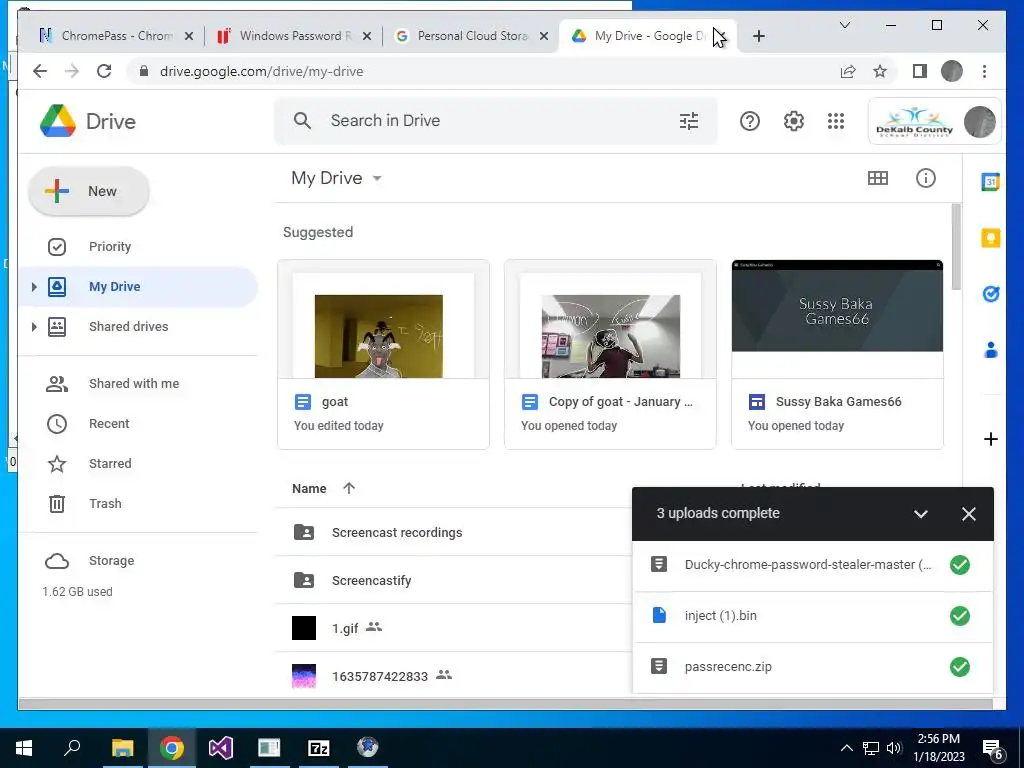Screen dimensions: 1024x768
Task: Open Windows taskbar search
Action: click(72, 746)
